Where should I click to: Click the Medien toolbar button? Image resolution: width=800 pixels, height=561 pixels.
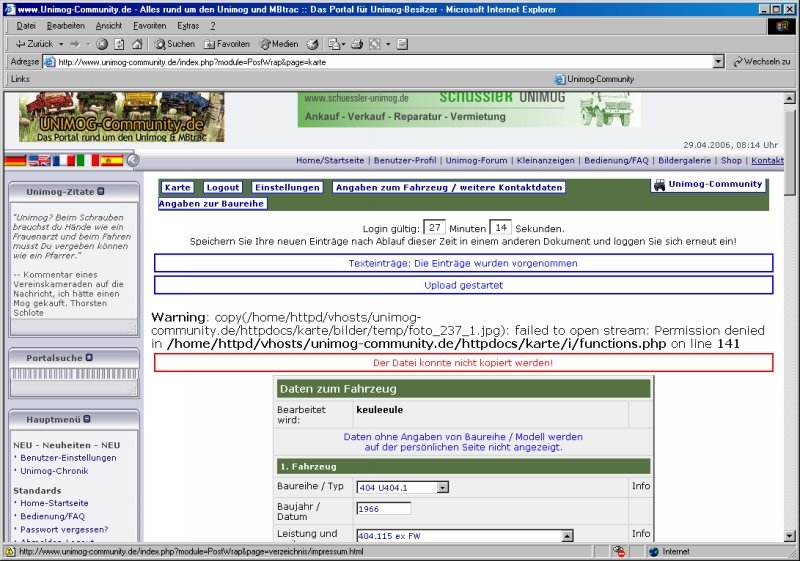(278, 44)
